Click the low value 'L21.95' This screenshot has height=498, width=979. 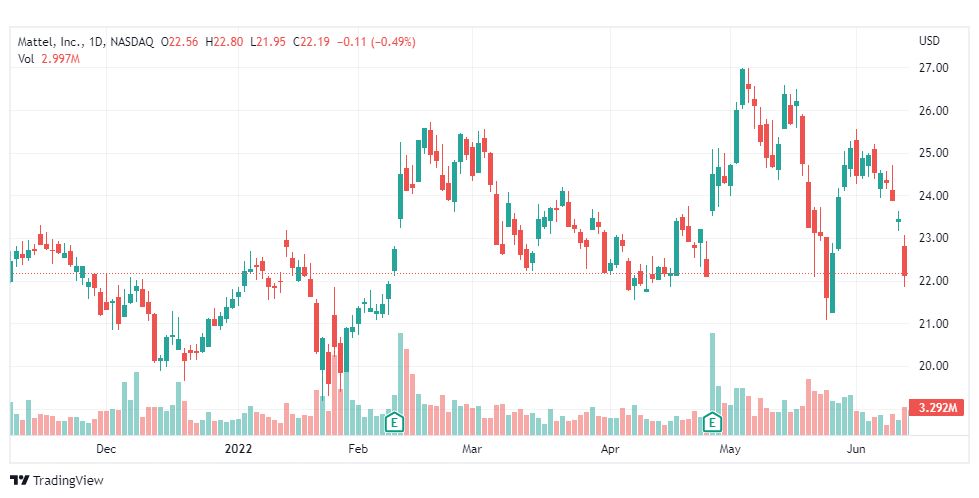[268, 42]
